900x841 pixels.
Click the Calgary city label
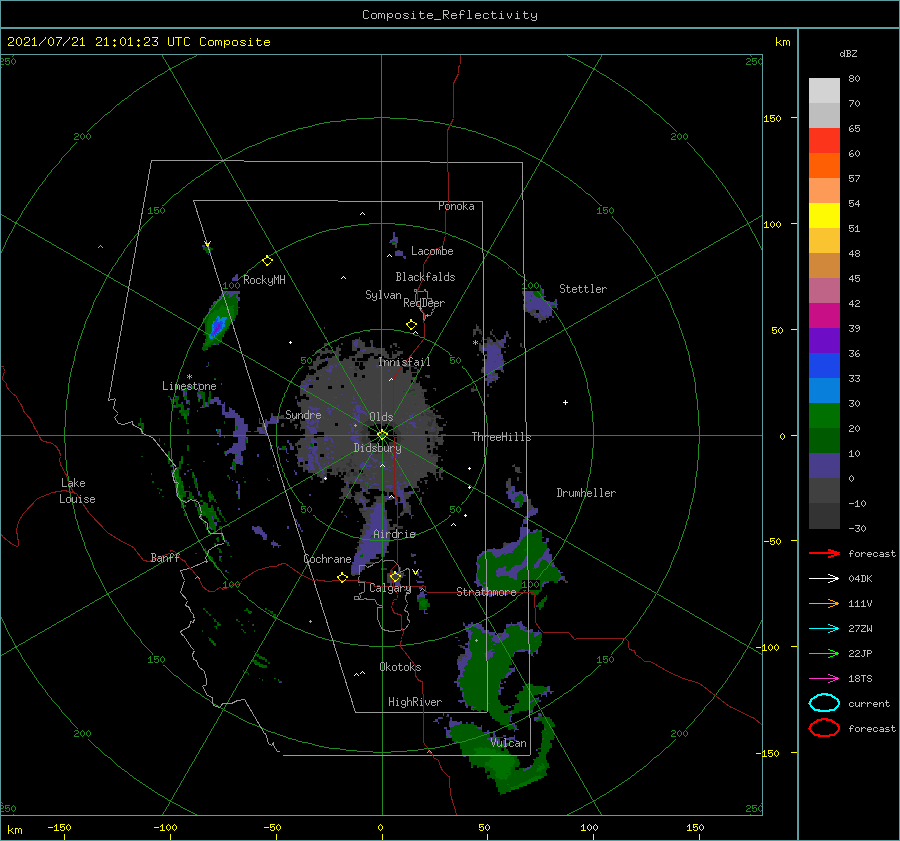(x=390, y=588)
